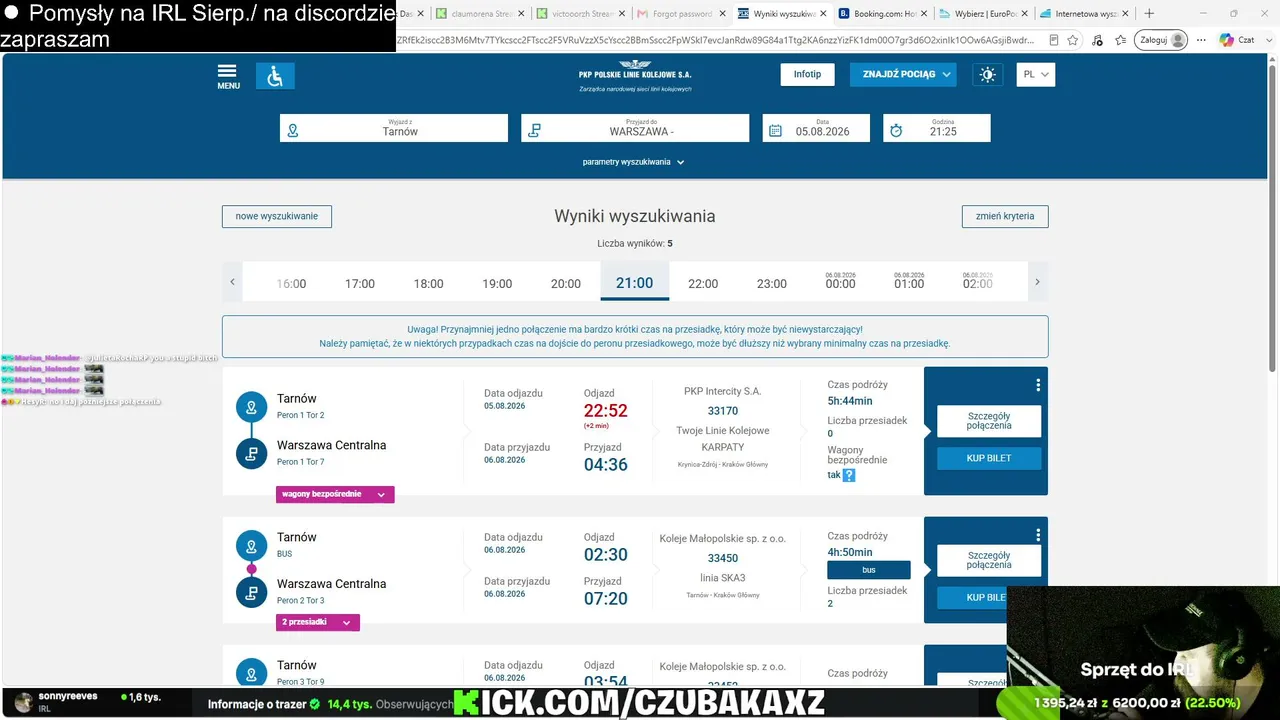Show later hours with the right arrow
Screen dimensions: 1280x720
pos(1037,282)
